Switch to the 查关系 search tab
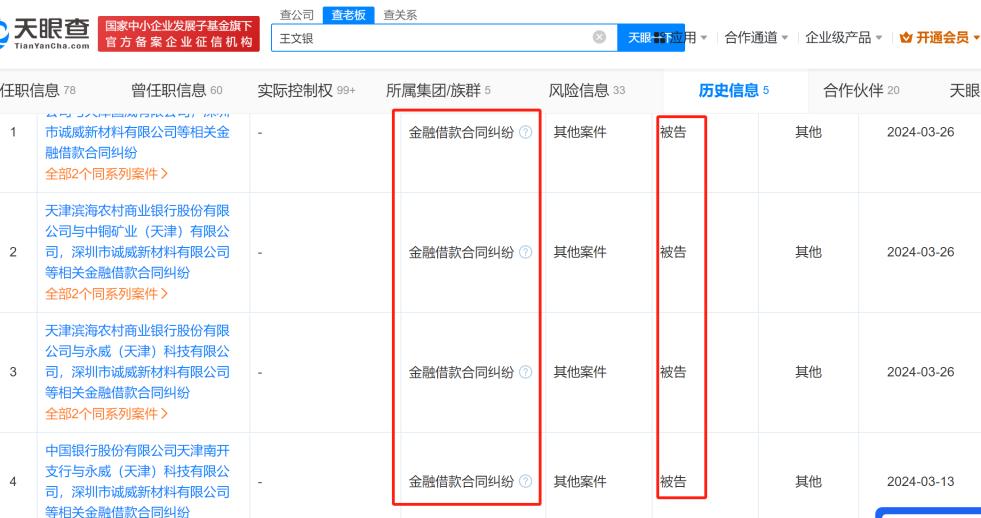 click(x=401, y=15)
